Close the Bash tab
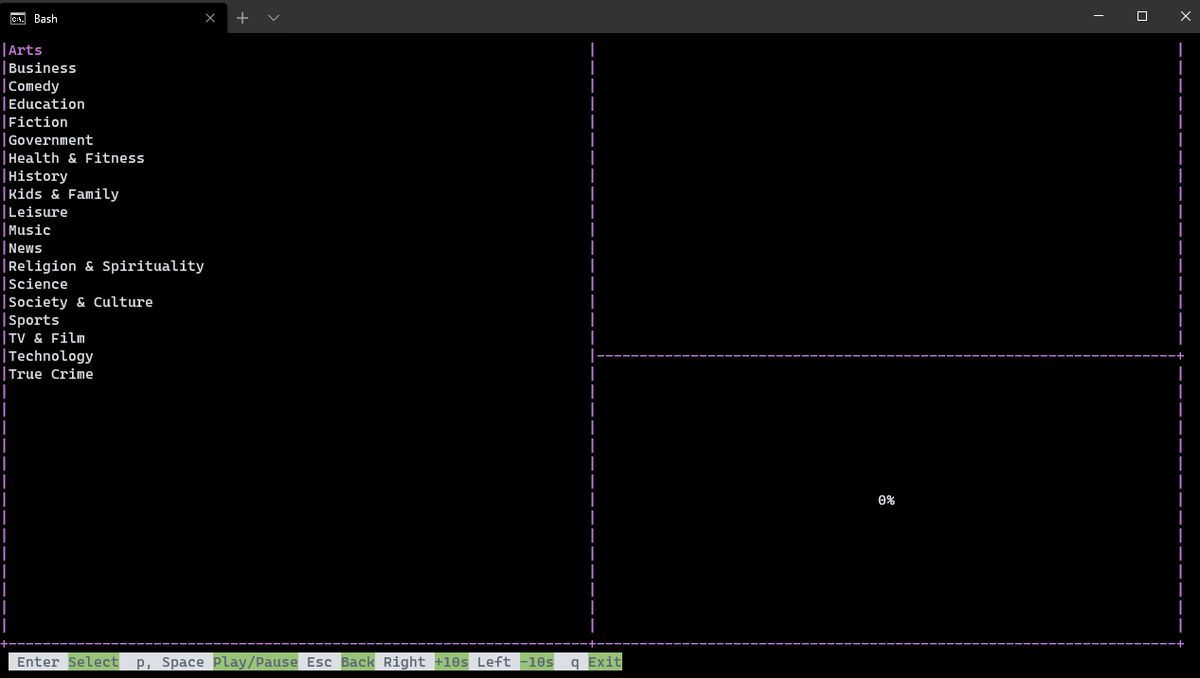Image resolution: width=1200 pixels, height=678 pixels. click(210, 18)
